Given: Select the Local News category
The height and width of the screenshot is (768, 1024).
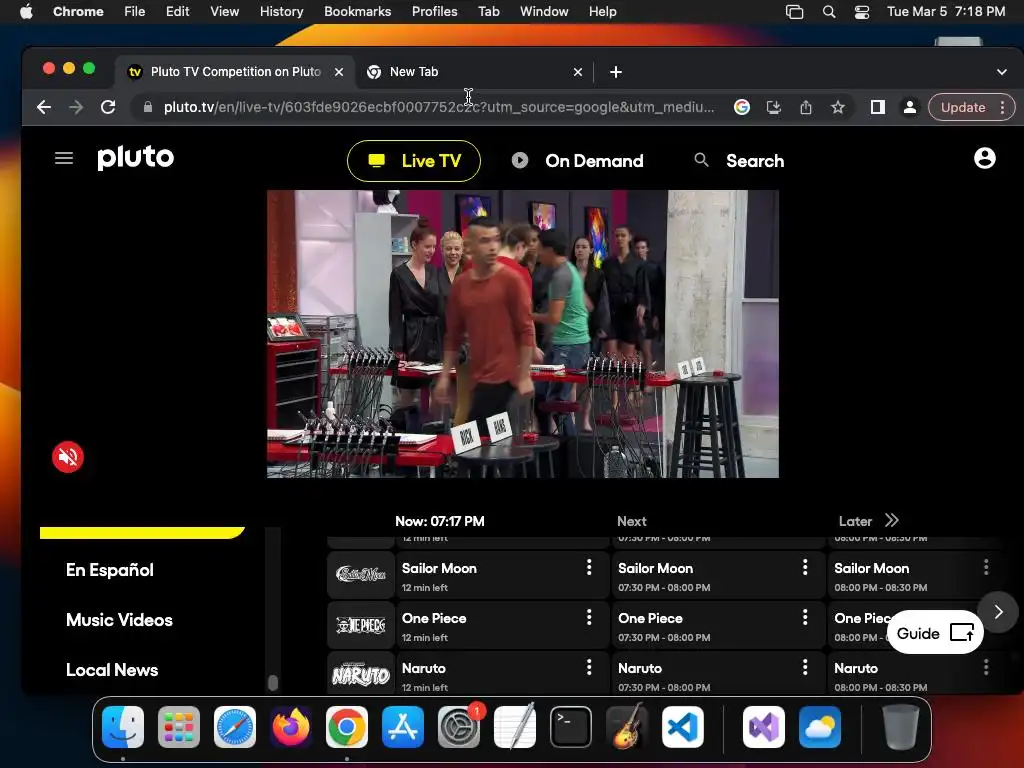Looking at the screenshot, I should click(112, 670).
